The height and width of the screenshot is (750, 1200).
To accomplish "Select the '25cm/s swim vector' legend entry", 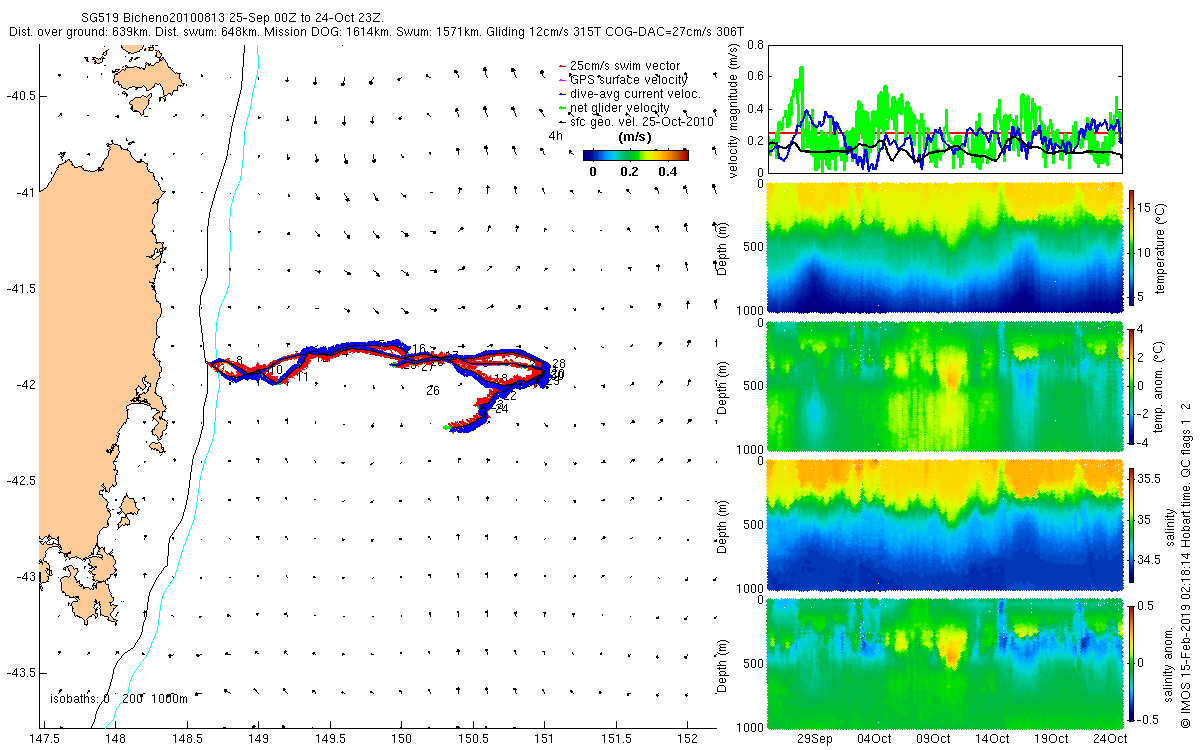I will [x=625, y=66].
